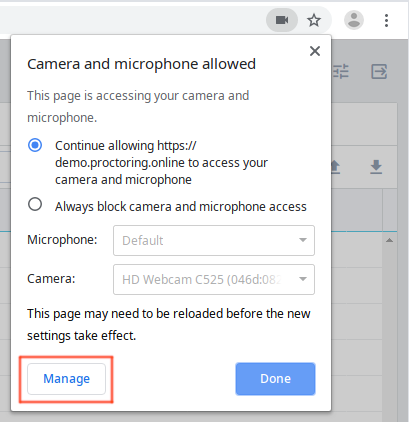Image resolution: width=409 pixels, height=422 pixels.
Task: Click the camera icon in address bar
Action: click(282, 20)
